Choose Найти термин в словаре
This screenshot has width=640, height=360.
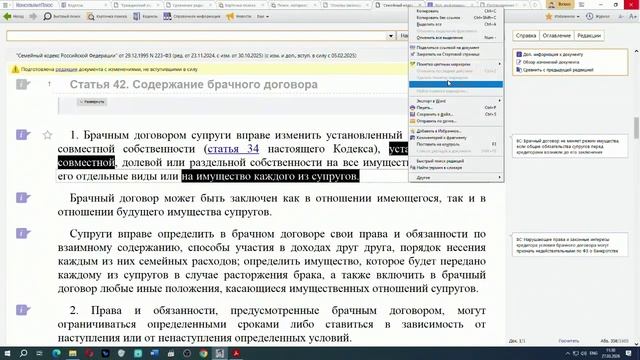[x=456, y=168]
